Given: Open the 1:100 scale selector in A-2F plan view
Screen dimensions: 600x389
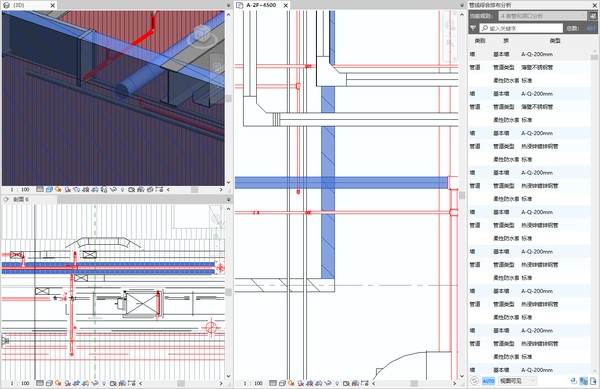Looking at the screenshot, I should coord(253,383).
